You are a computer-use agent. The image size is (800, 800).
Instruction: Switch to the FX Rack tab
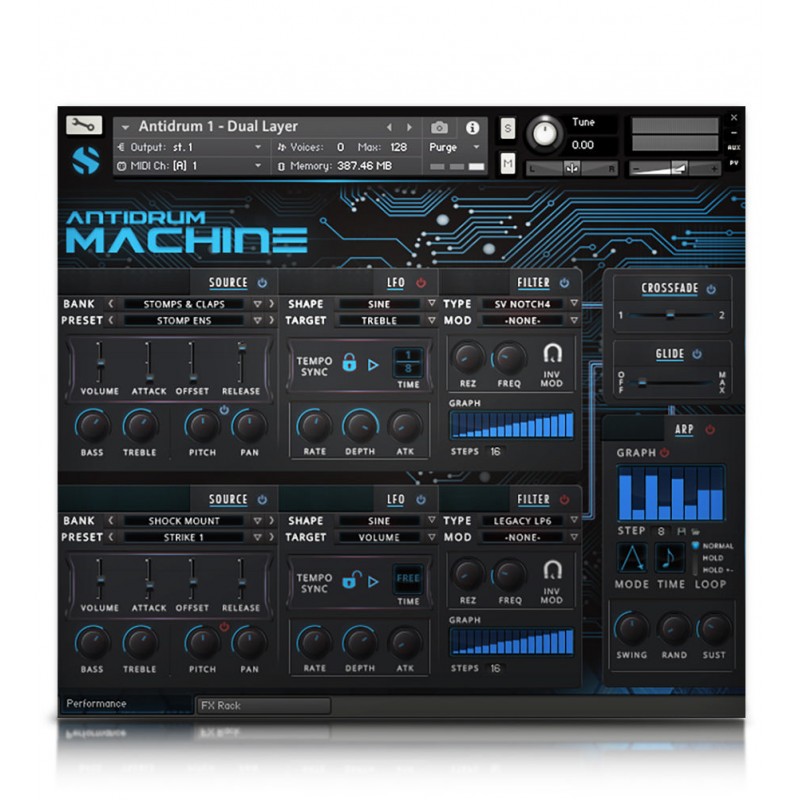tap(263, 706)
